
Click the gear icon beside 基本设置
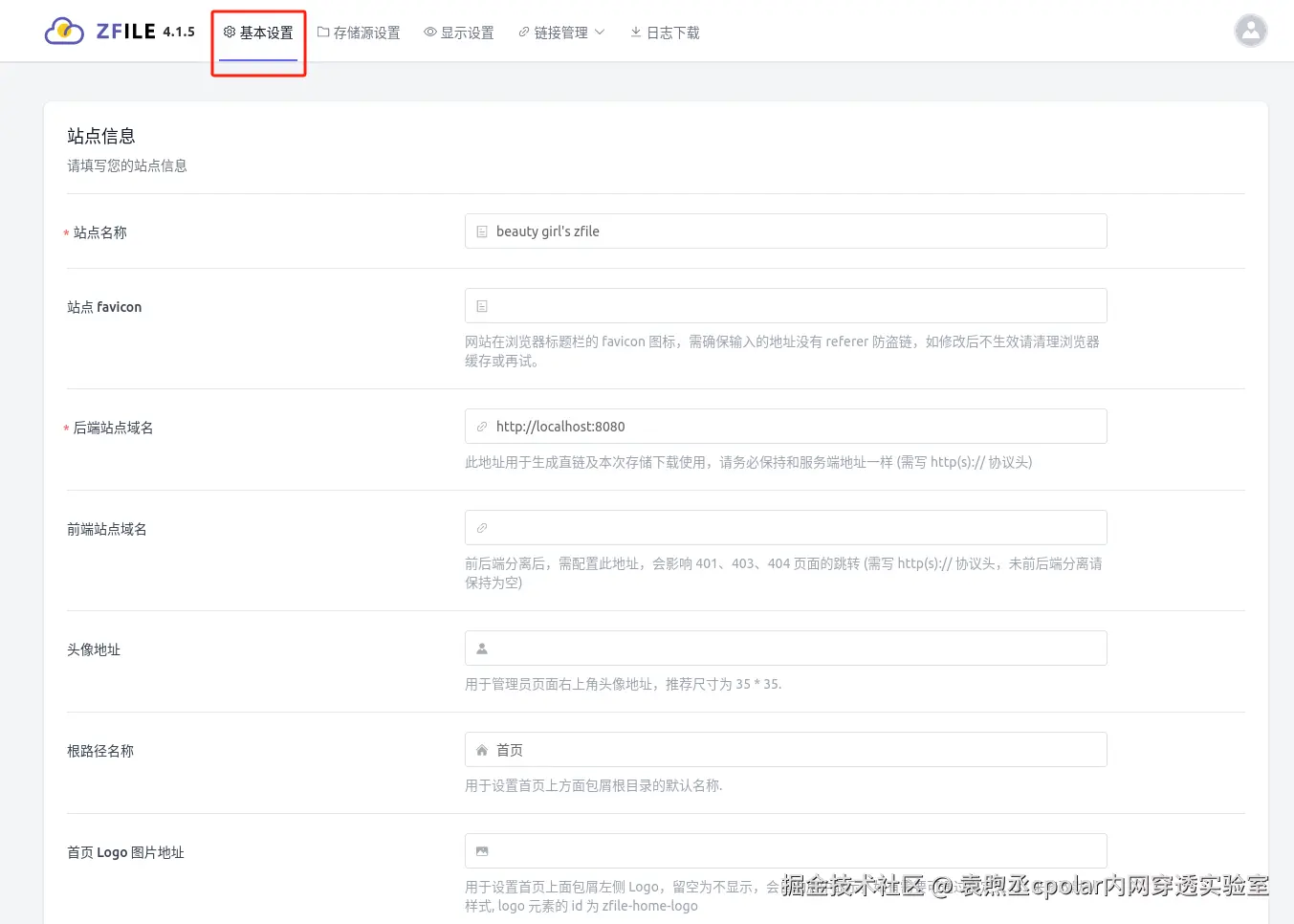click(230, 33)
